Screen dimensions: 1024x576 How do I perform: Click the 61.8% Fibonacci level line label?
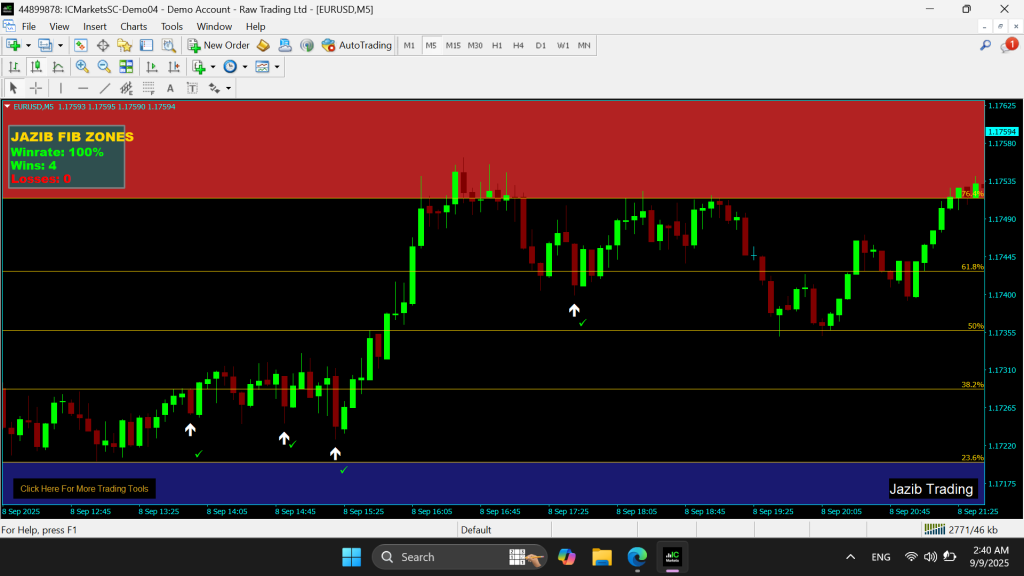[971, 267]
